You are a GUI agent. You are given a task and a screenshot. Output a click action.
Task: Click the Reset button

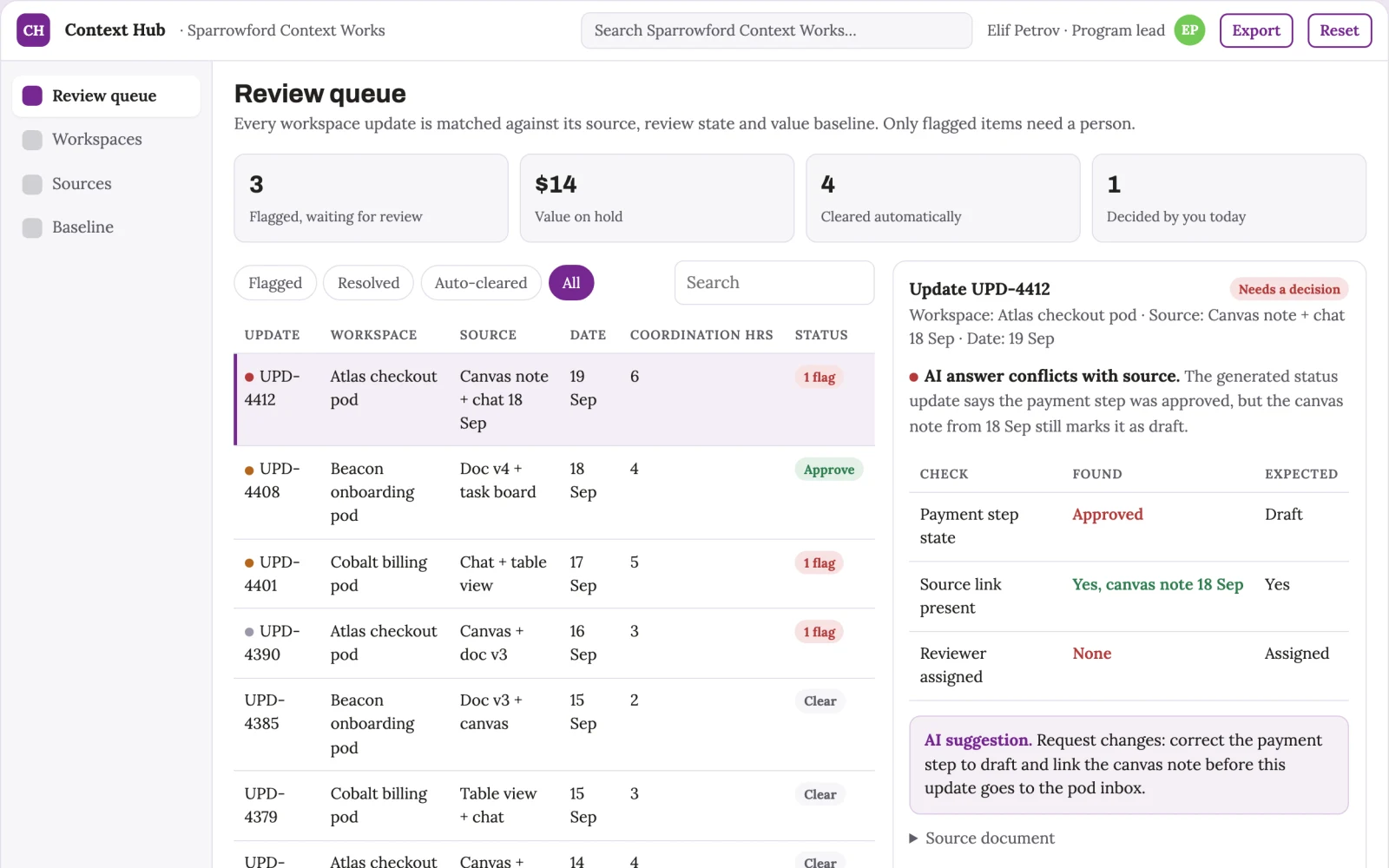pyautogui.click(x=1340, y=30)
